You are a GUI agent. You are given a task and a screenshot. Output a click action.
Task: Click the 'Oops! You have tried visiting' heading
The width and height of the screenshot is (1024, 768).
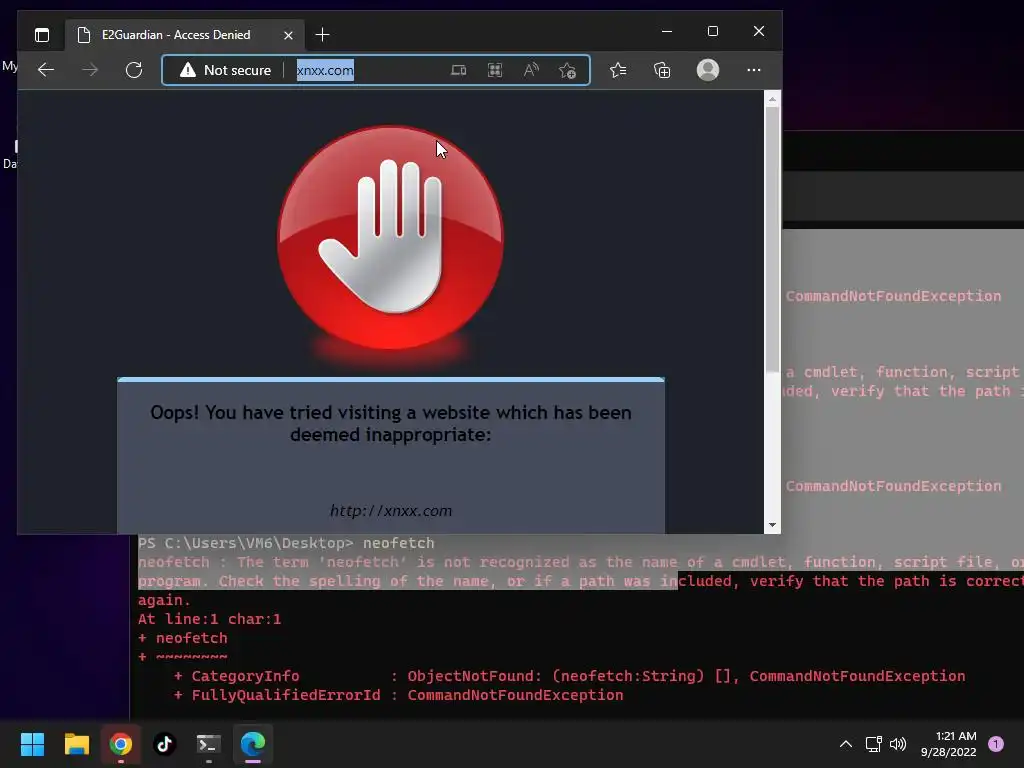click(391, 423)
